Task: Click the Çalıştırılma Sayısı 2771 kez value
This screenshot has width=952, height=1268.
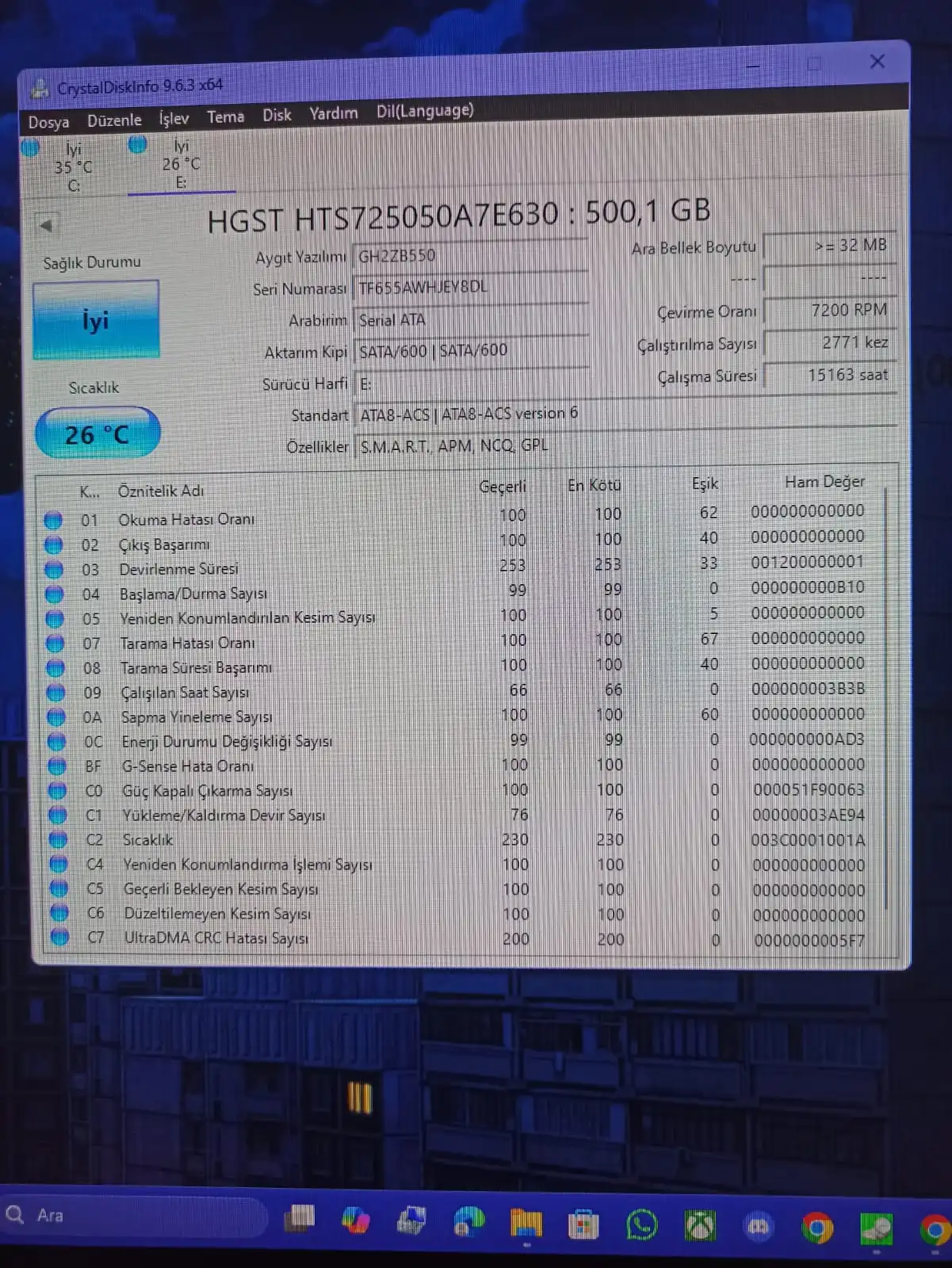Action: point(830,342)
